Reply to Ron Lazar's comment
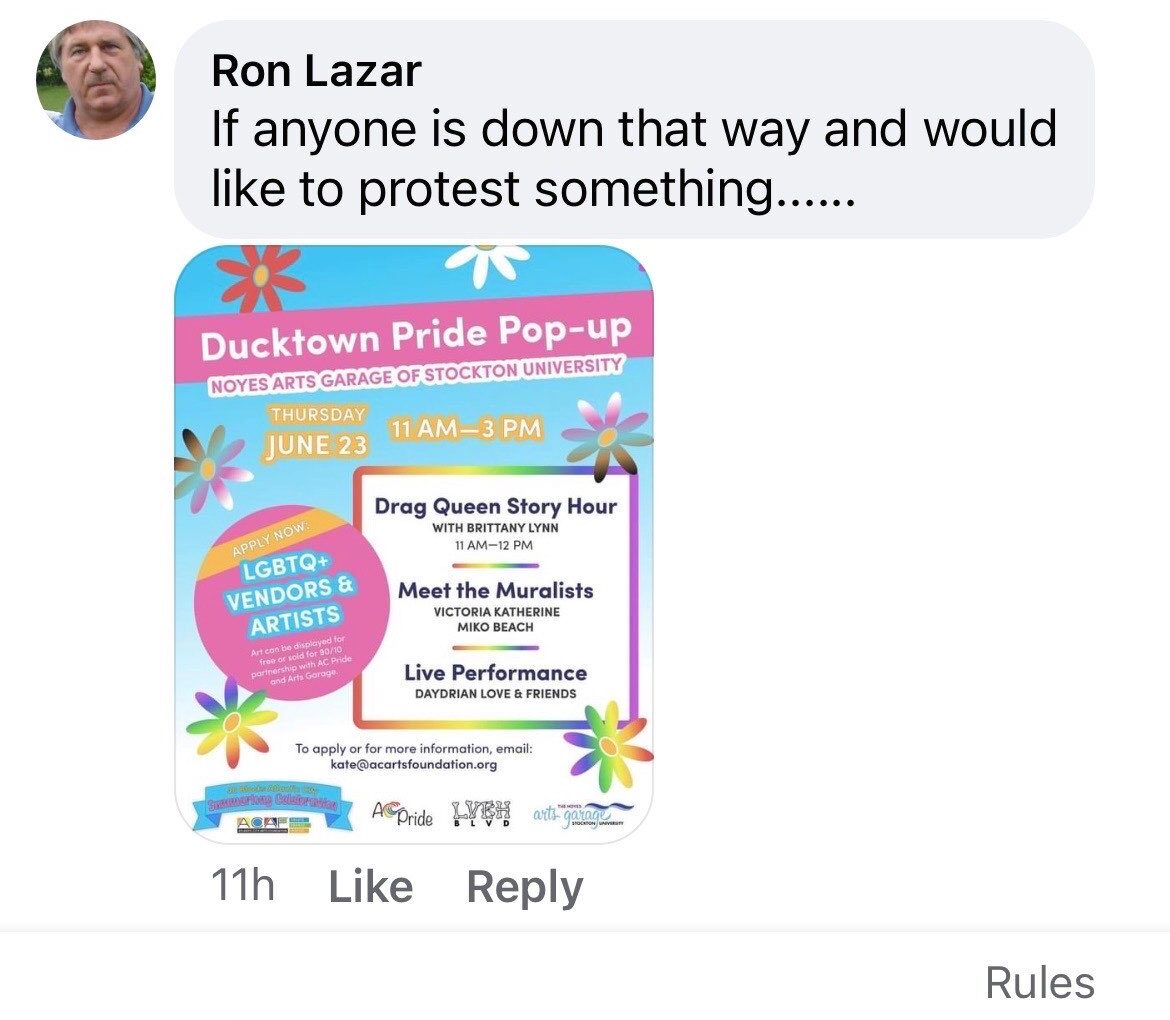This screenshot has width=1170, height=1020. (x=525, y=888)
